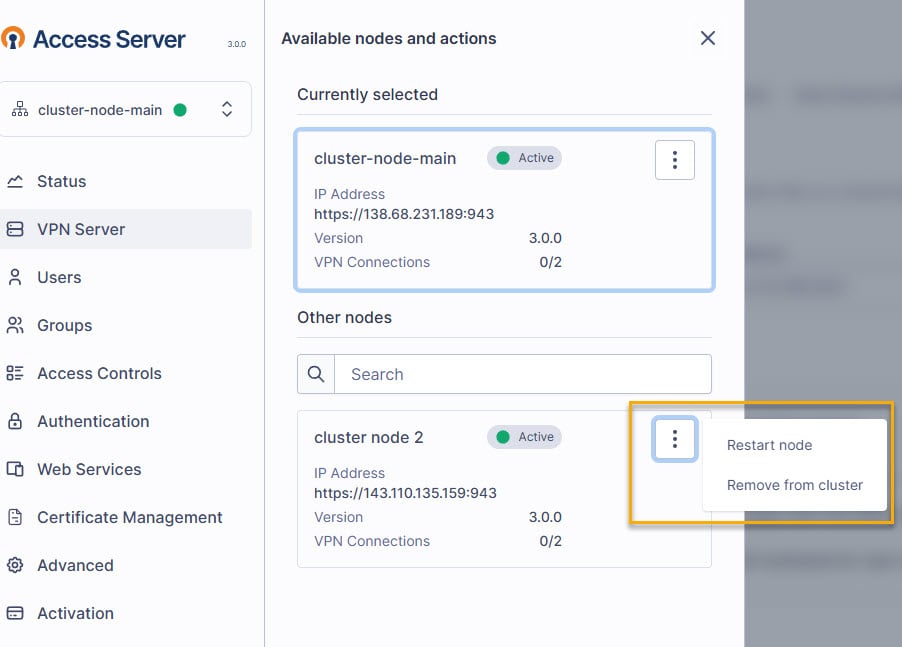This screenshot has height=647, width=902.
Task: Click the magnifier search icon
Action: coord(316,374)
